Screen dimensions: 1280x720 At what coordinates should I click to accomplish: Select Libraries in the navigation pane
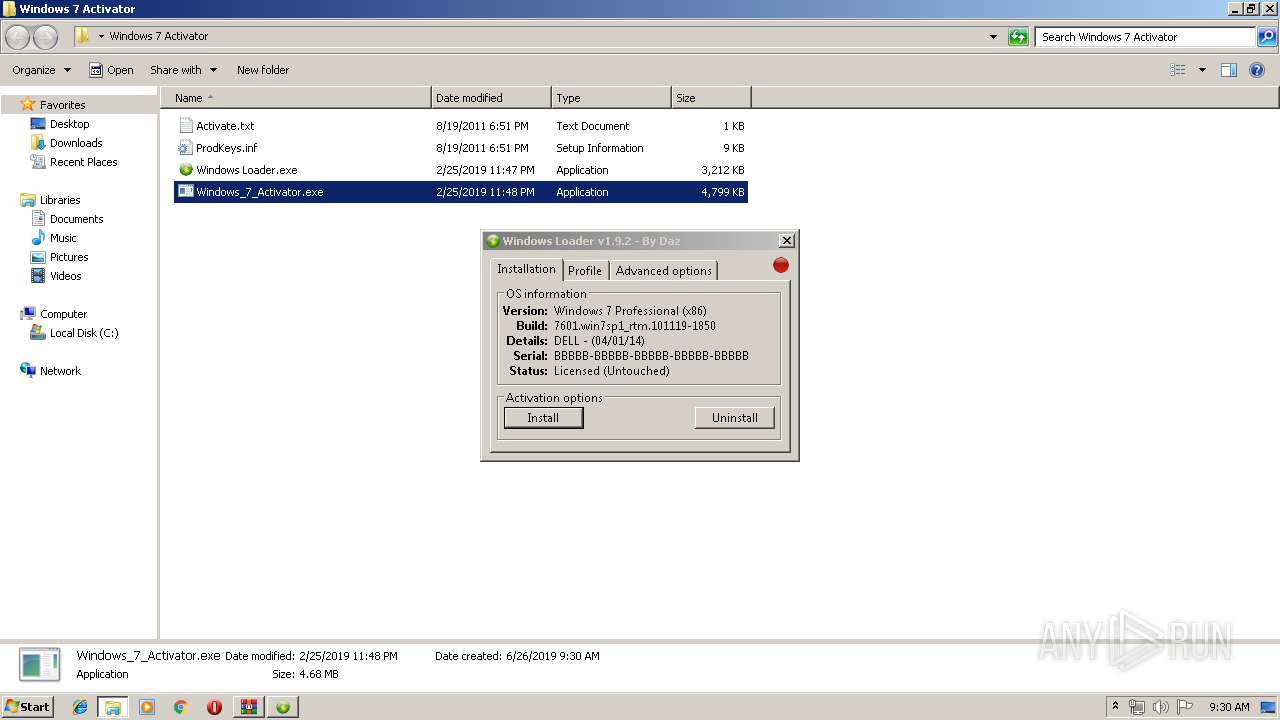pyautogui.click(x=60, y=200)
